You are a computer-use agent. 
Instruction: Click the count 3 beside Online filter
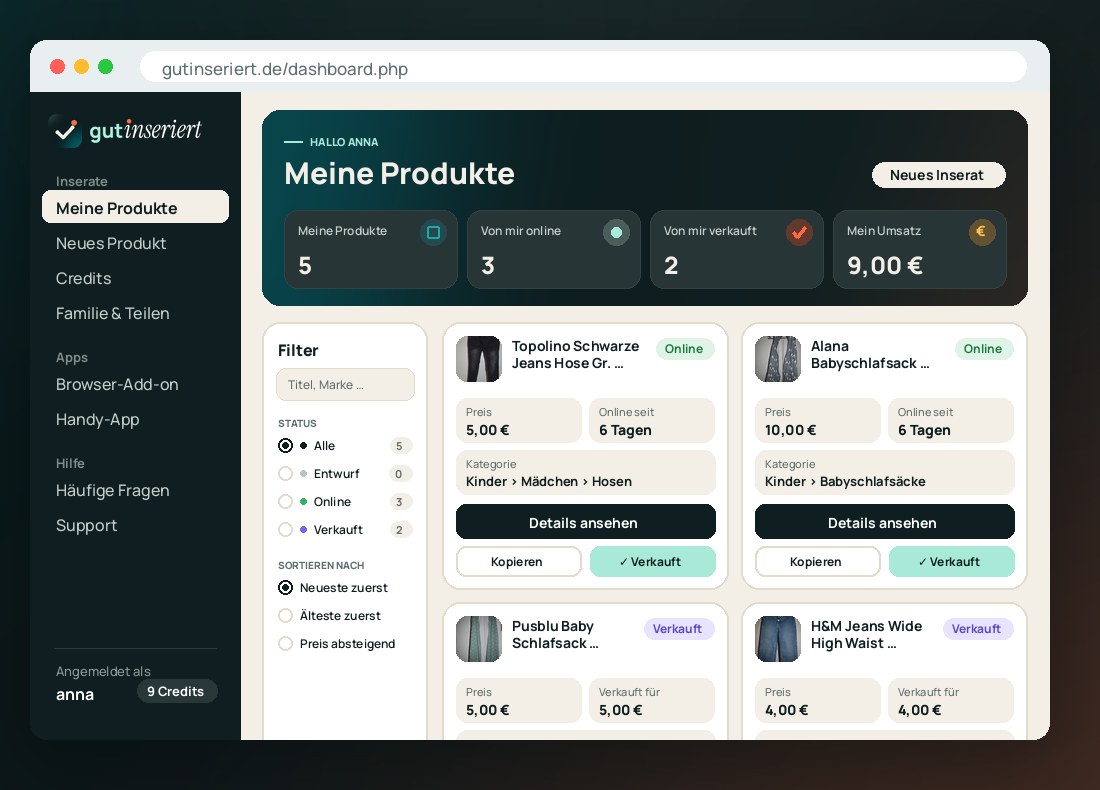pyautogui.click(x=399, y=502)
